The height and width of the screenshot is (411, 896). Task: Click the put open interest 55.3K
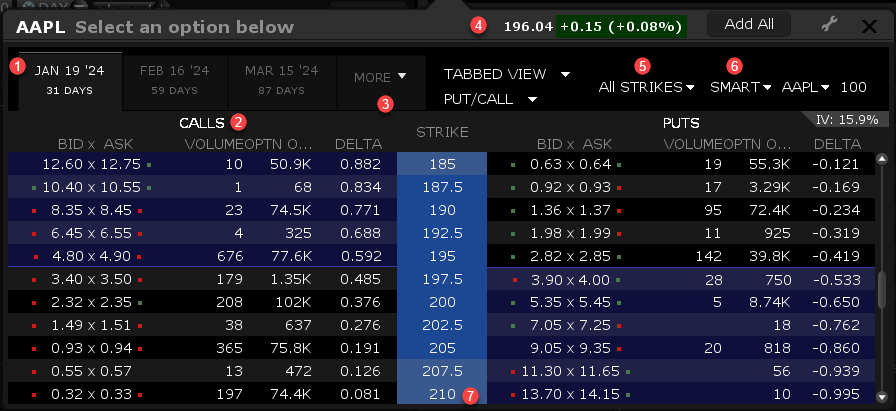pos(769,164)
